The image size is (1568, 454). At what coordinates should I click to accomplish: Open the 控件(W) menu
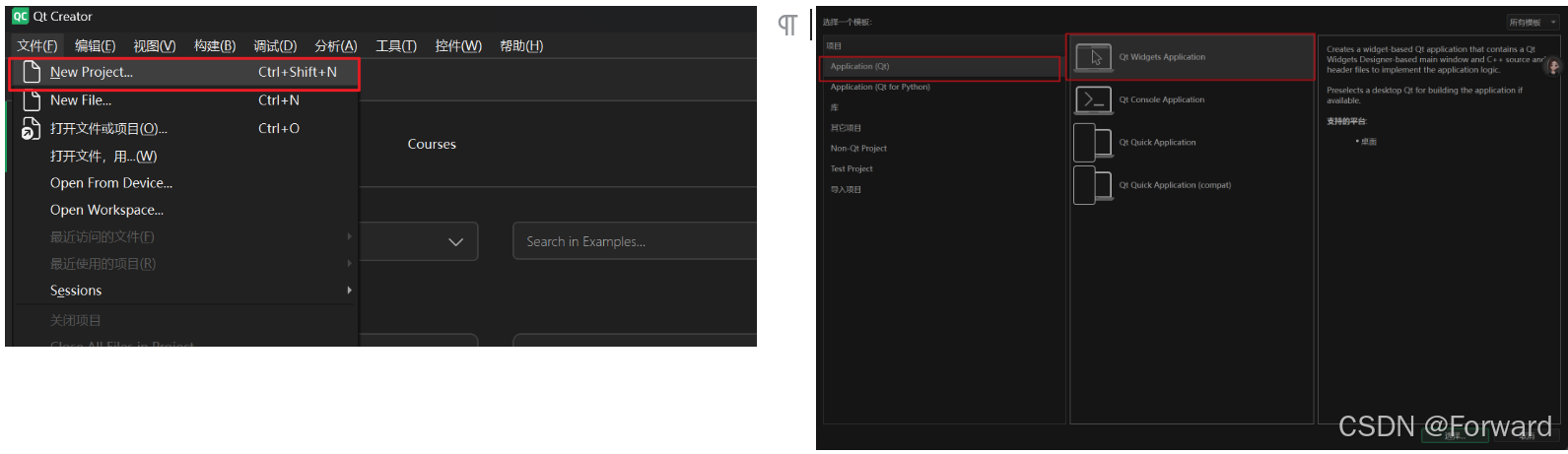click(x=458, y=45)
